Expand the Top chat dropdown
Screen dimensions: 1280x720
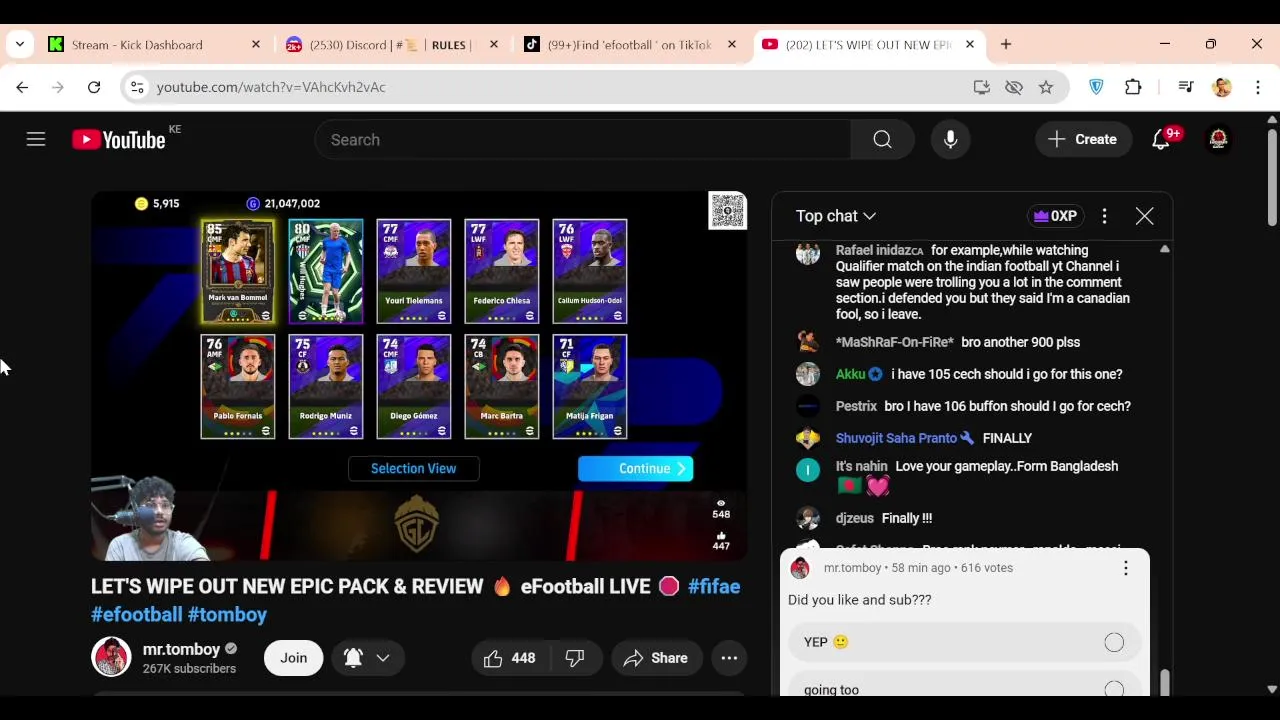click(836, 216)
